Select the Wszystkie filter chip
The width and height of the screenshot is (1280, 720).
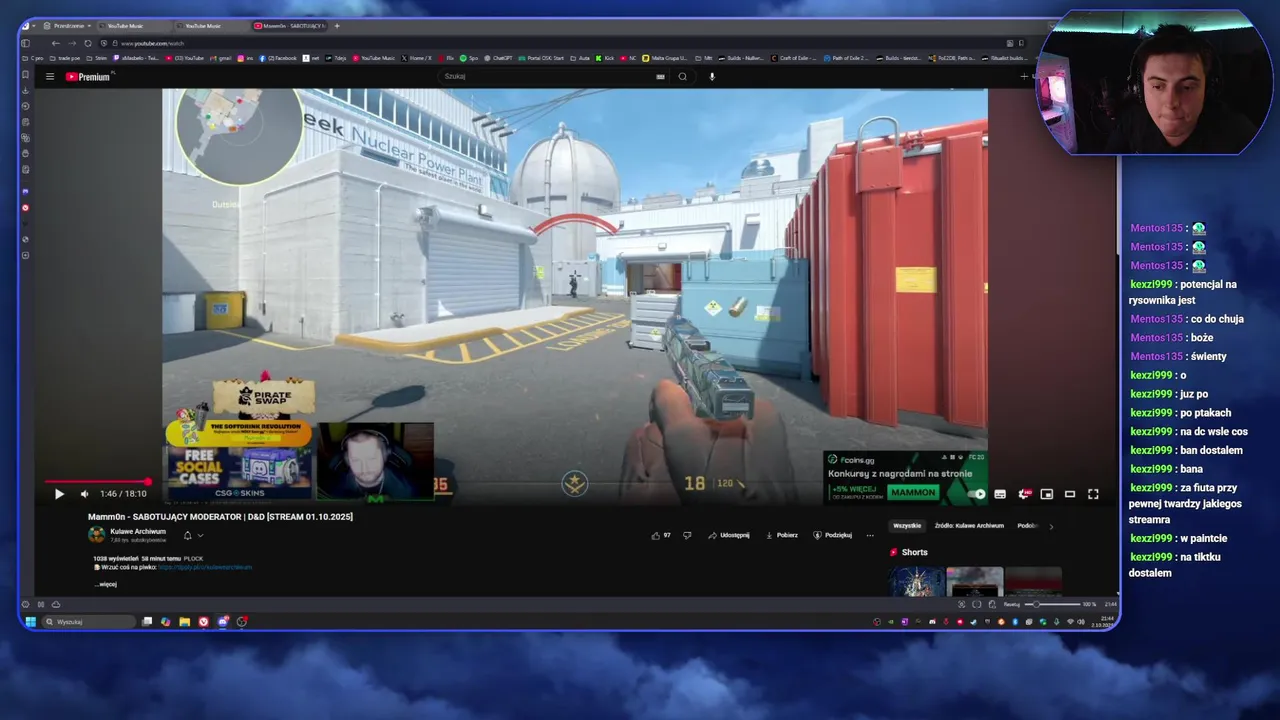pyautogui.click(x=907, y=525)
